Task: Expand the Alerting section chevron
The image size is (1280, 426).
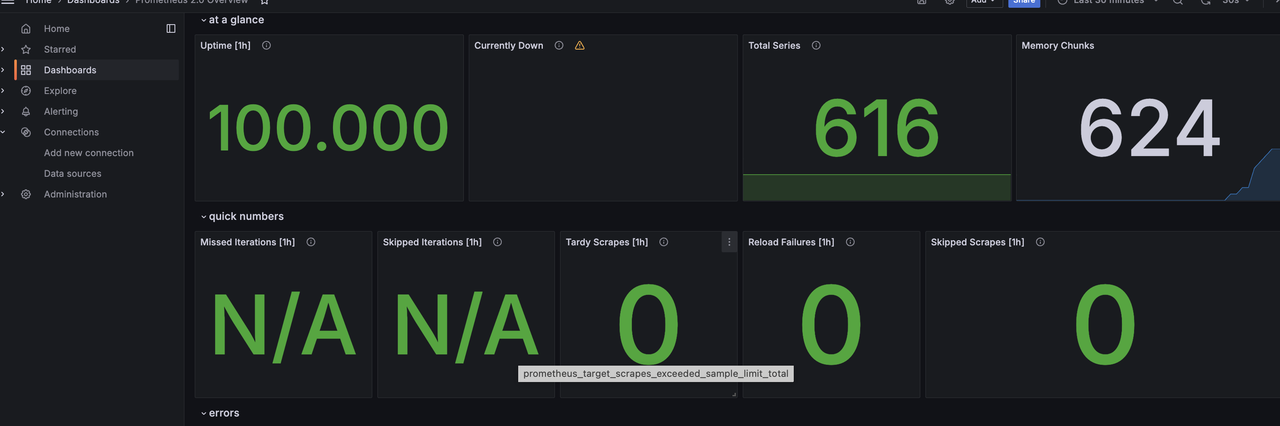Action: click(3, 112)
